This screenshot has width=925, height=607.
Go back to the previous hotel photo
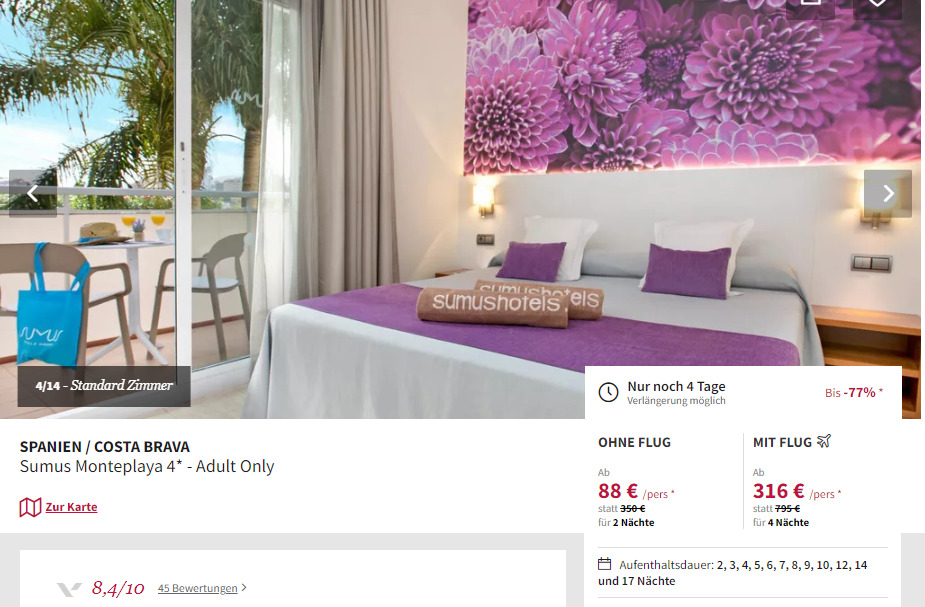[33, 193]
